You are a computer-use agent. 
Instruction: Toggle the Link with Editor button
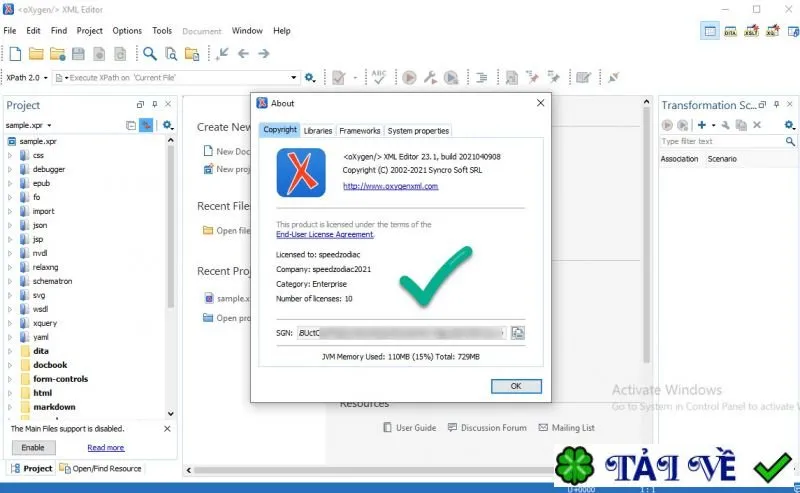point(146,125)
